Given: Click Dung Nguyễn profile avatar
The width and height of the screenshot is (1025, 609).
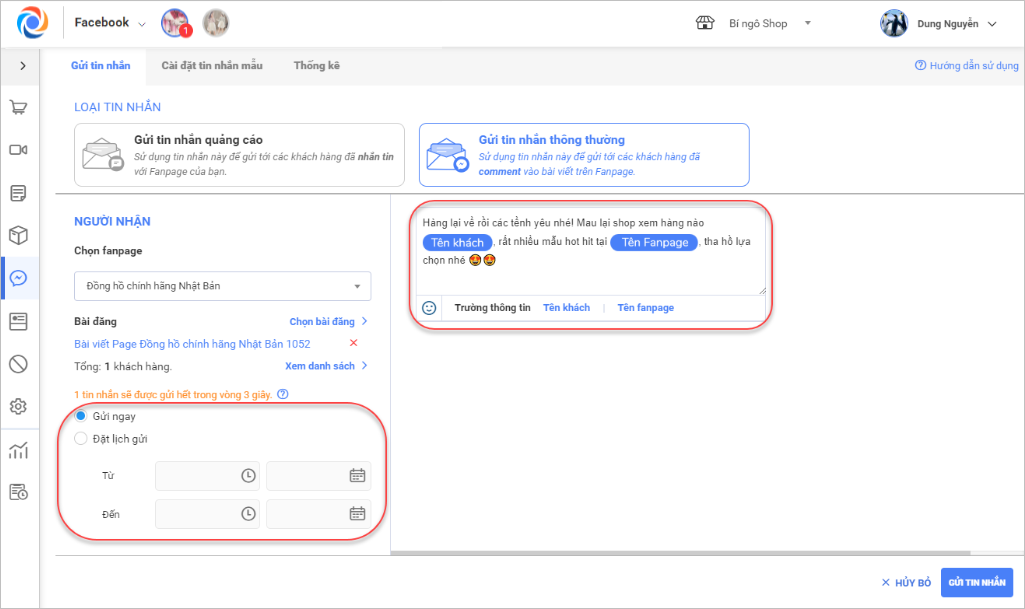Looking at the screenshot, I should tap(894, 24).
